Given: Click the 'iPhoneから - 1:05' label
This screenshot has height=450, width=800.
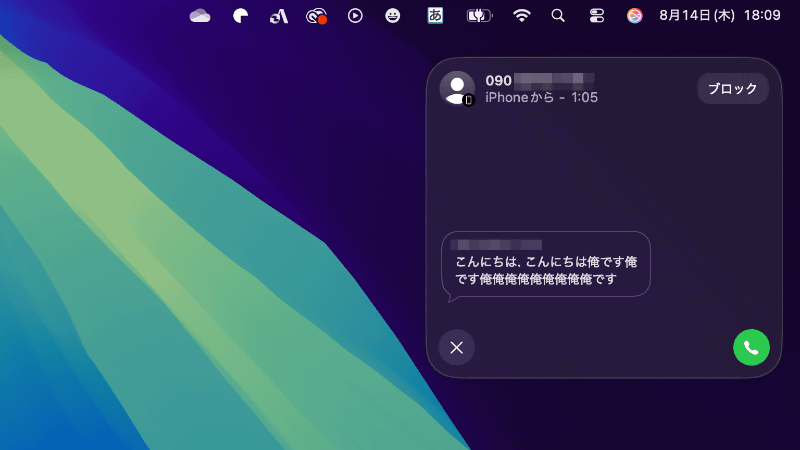Looking at the screenshot, I should click(541, 97).
